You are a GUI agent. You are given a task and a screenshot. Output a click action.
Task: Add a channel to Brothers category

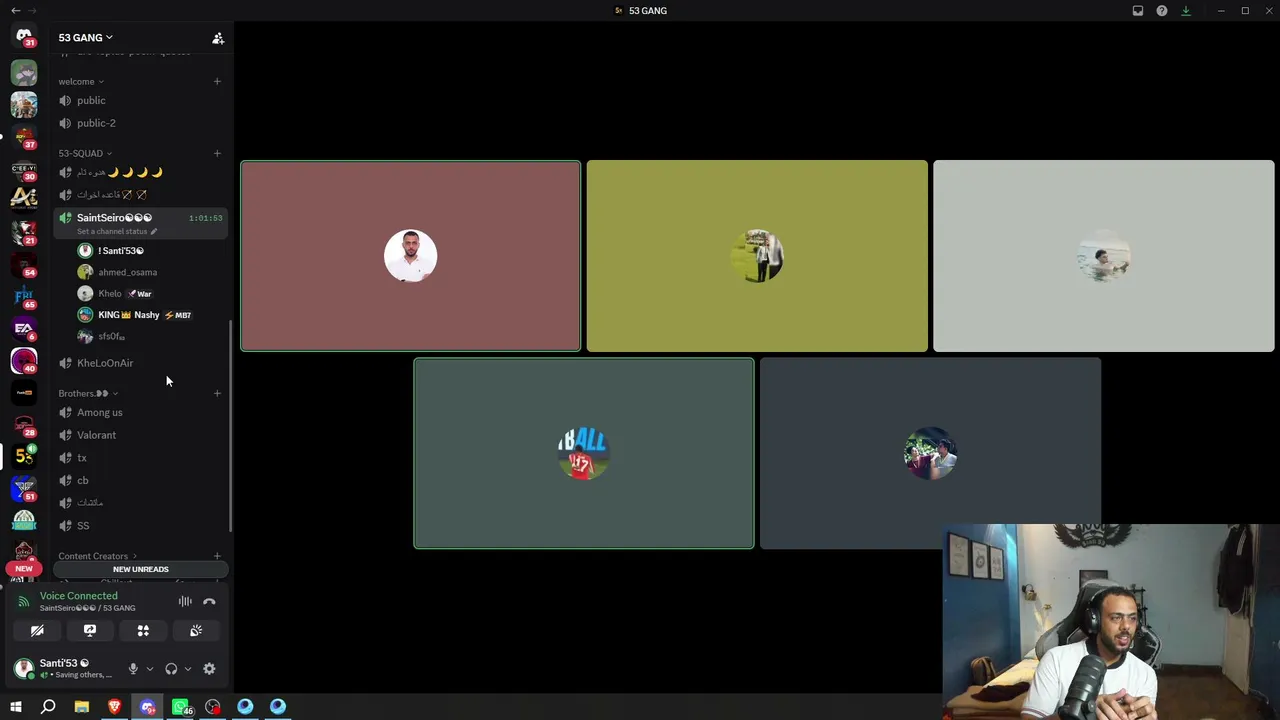217,393
